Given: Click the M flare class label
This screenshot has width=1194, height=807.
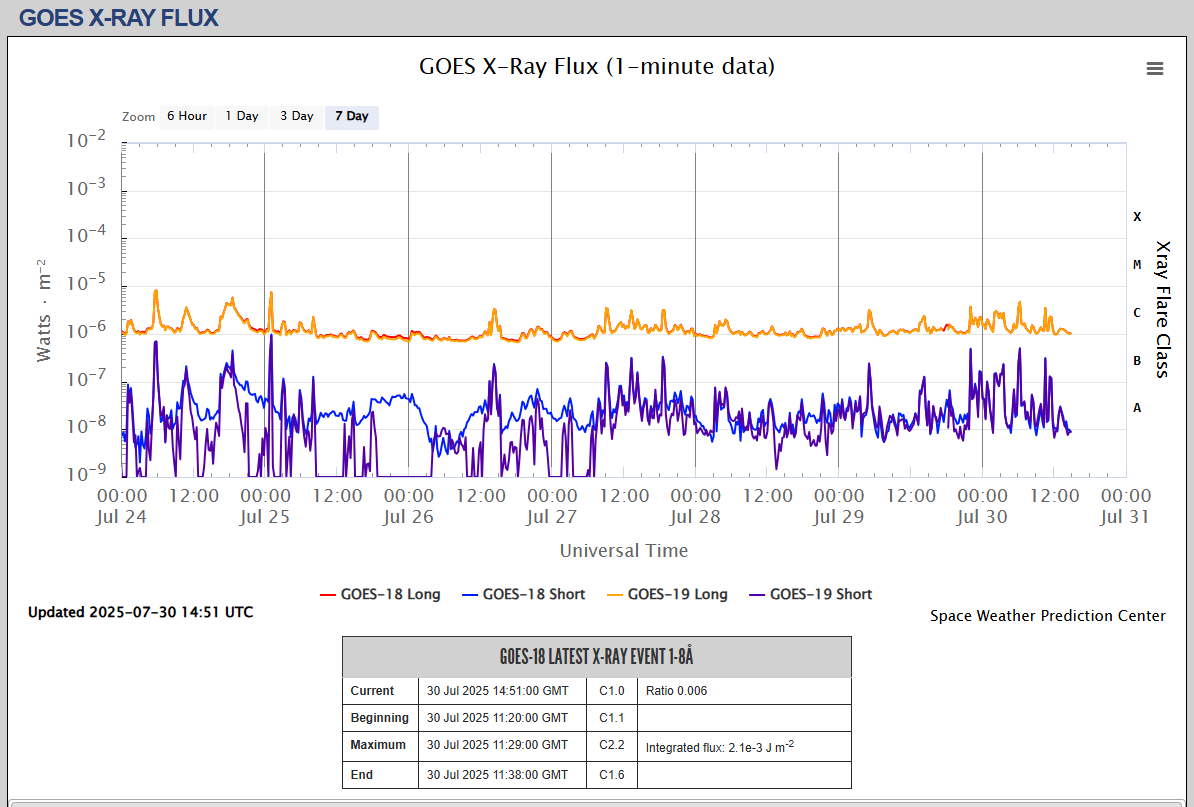Looking at the screenshot, I should pos(1137,265).
